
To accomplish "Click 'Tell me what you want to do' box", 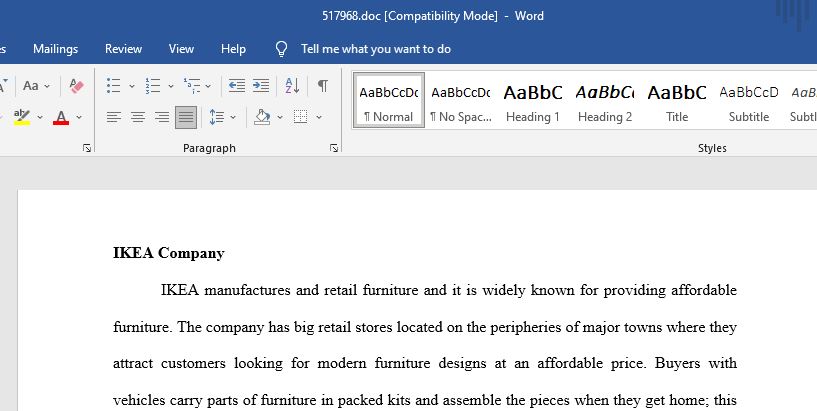I will tap(376, 49).
